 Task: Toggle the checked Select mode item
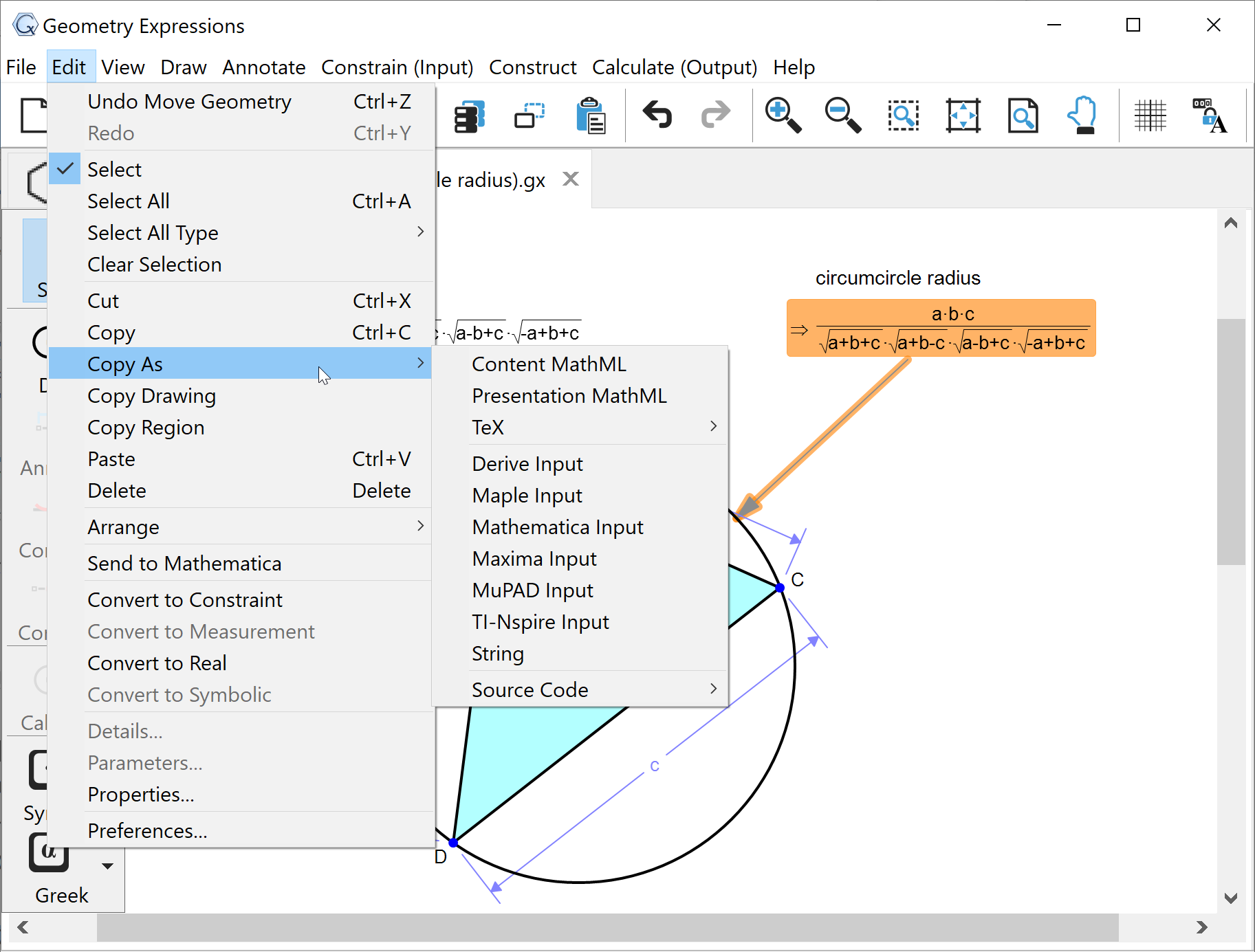click(114, 170)
